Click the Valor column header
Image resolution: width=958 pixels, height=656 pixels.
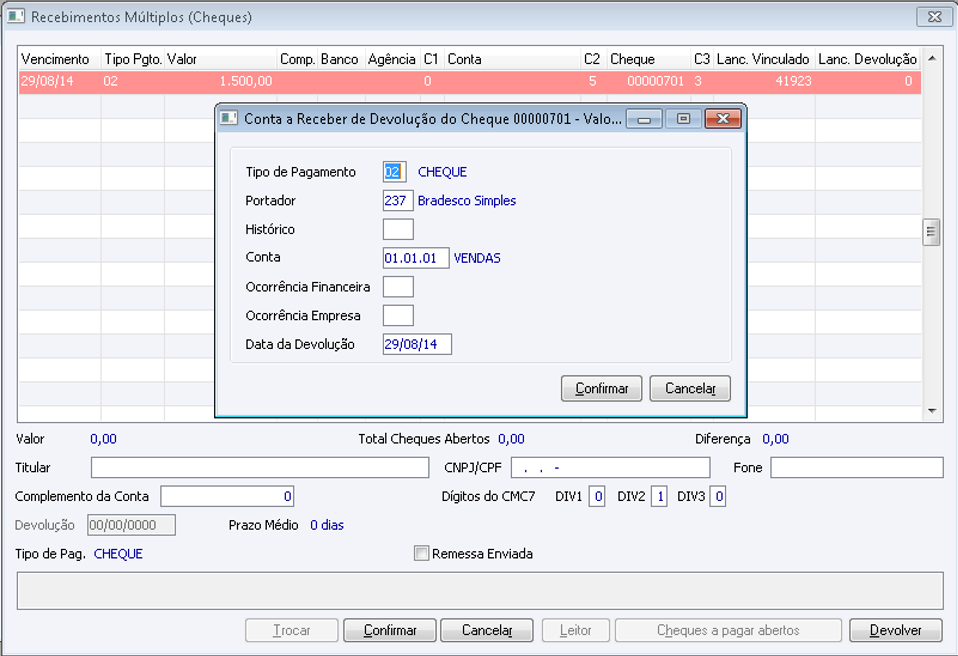pyautogui.click(x=221, y=59)
